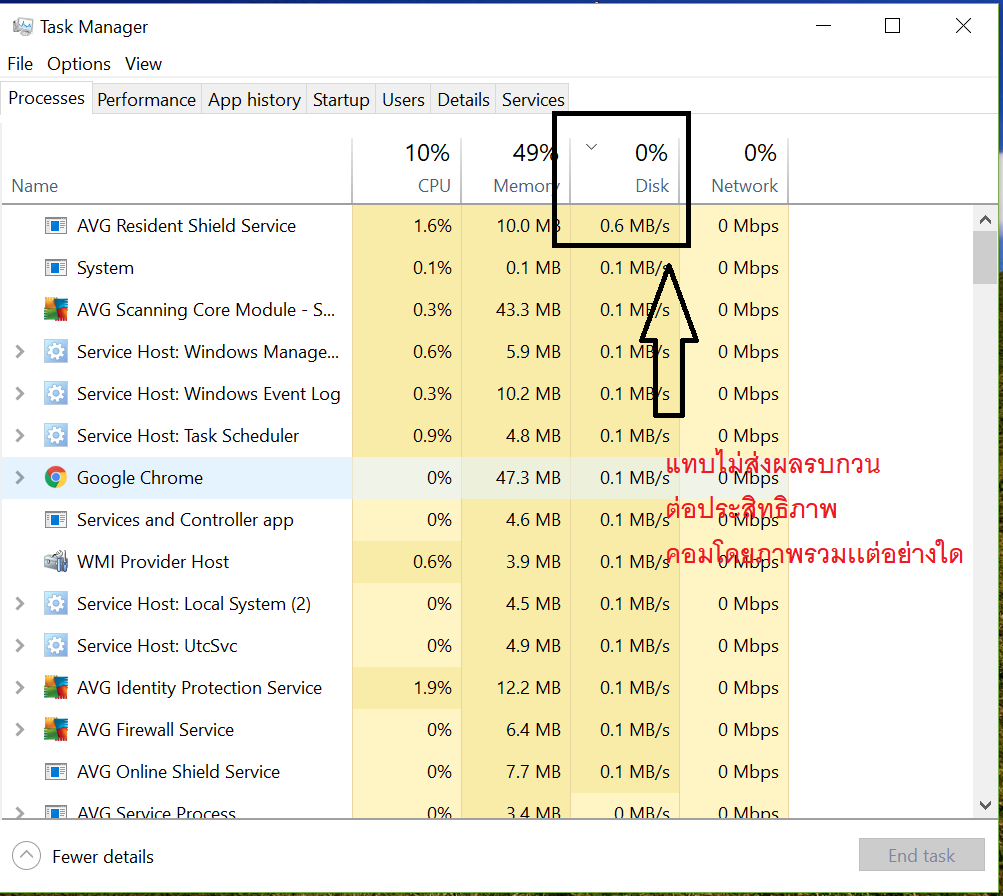Open the Startup tab
This screenshot has width=1003, height=896.
click(x=341, y=100)
